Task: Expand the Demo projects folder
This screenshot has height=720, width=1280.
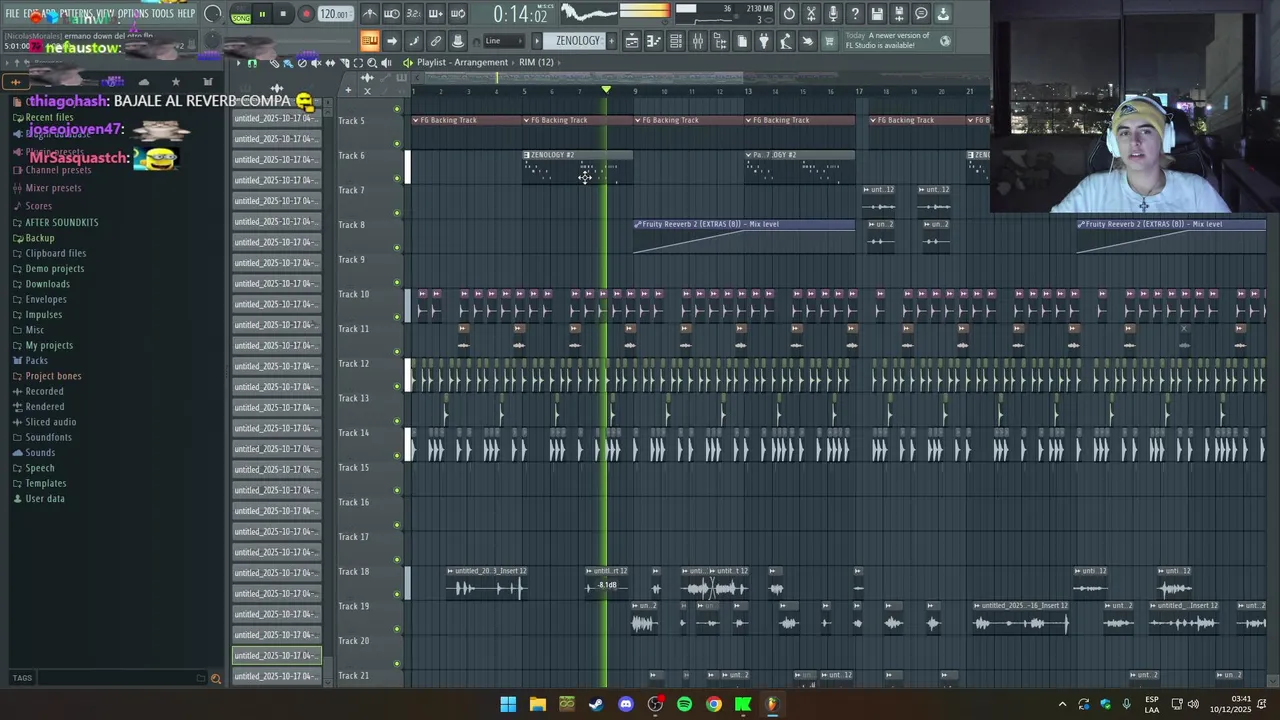Action: [x=55, y=269]
